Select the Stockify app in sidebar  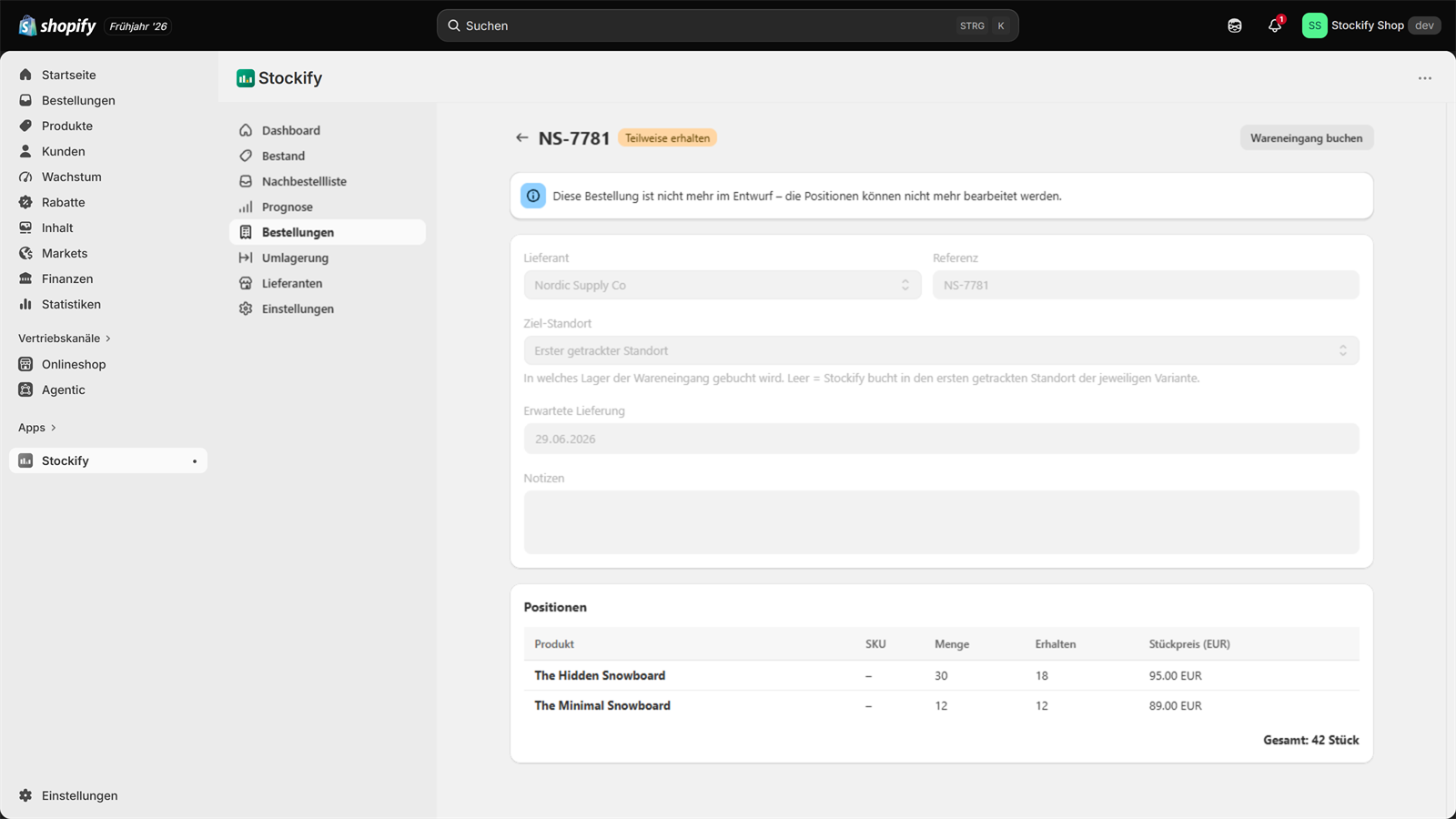(108, 460)
